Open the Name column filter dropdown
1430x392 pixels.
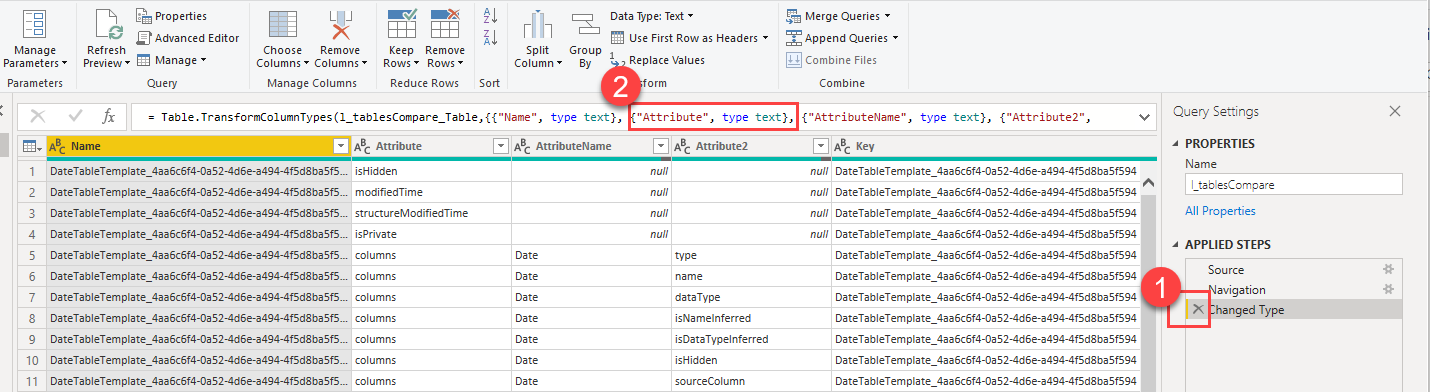click(340, 147)
